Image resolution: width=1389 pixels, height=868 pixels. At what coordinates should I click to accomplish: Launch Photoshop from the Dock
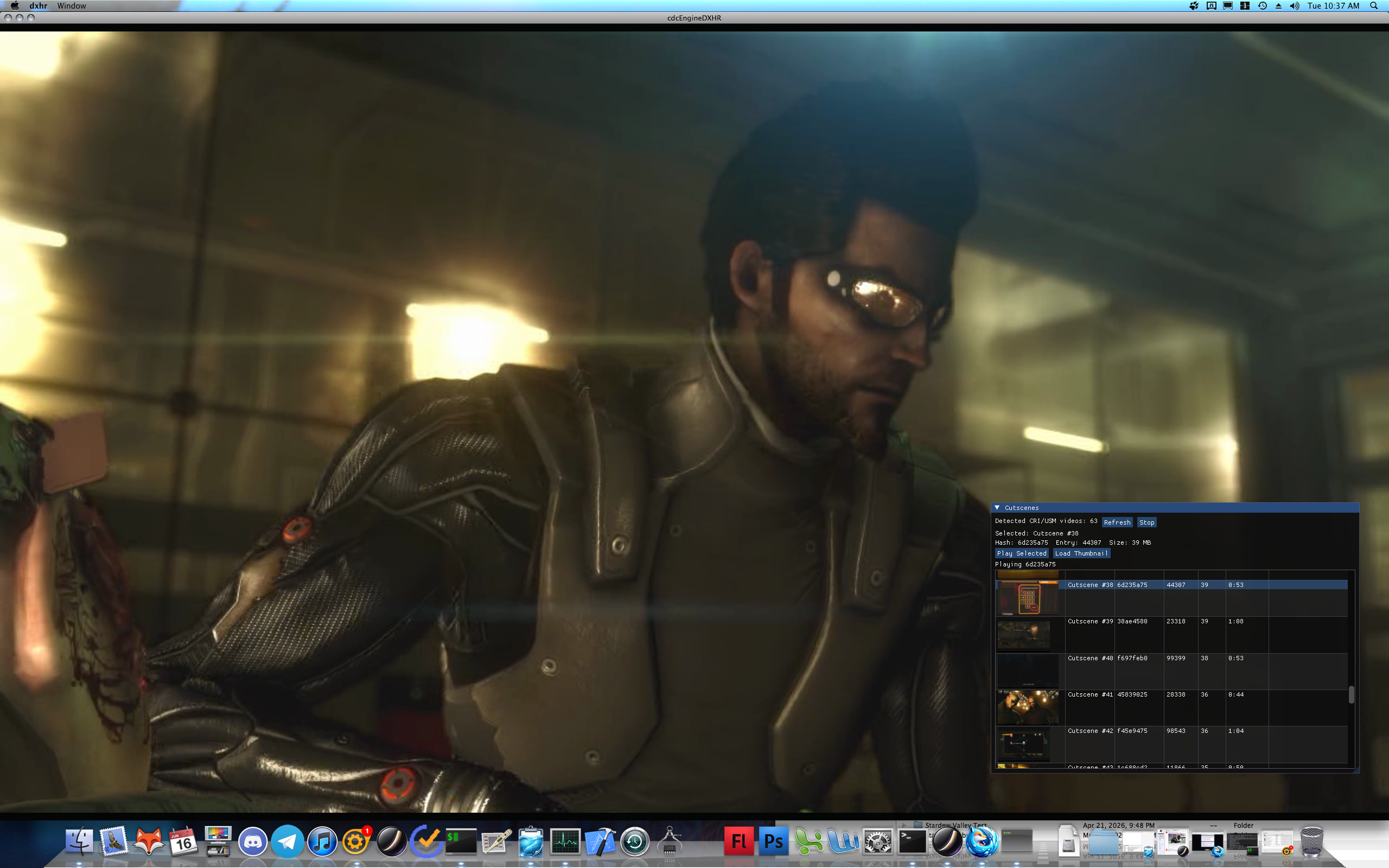pyautogui.click(x=774, y=841)
